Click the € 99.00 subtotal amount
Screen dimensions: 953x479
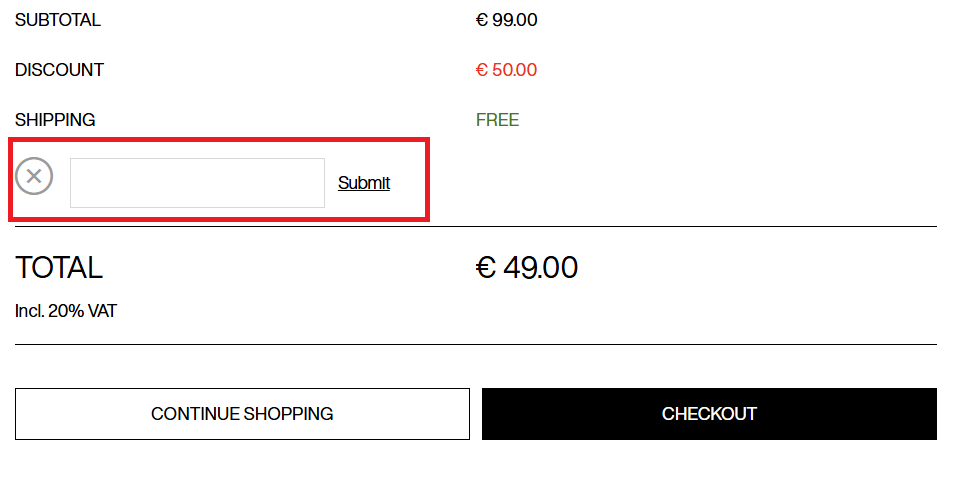point(507,20)
